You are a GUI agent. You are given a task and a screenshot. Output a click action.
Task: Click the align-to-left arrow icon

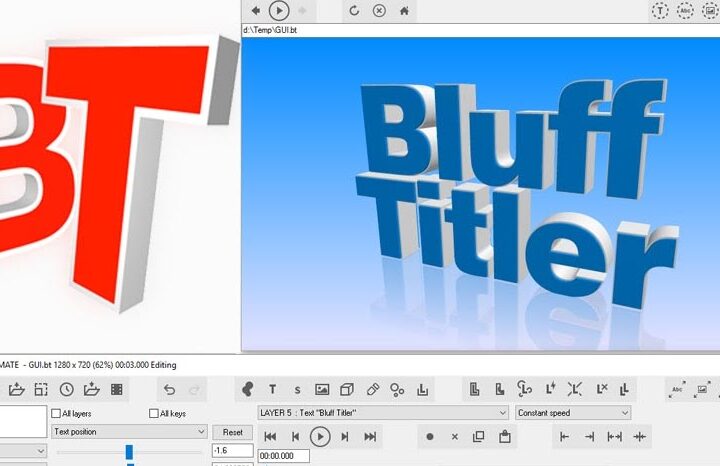point(564,437)
